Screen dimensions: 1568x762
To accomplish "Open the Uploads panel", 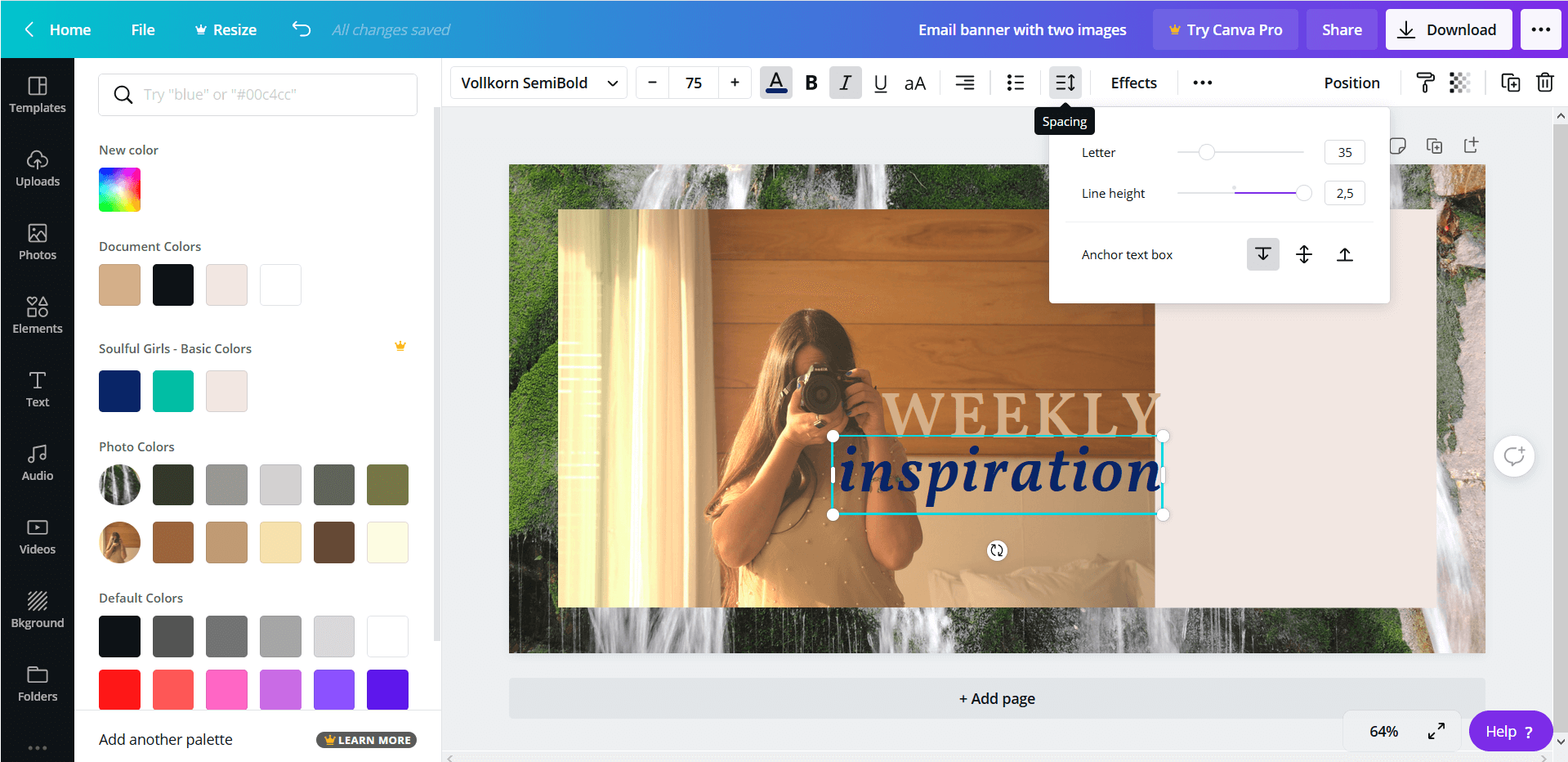I will click(x=37, y=168).
